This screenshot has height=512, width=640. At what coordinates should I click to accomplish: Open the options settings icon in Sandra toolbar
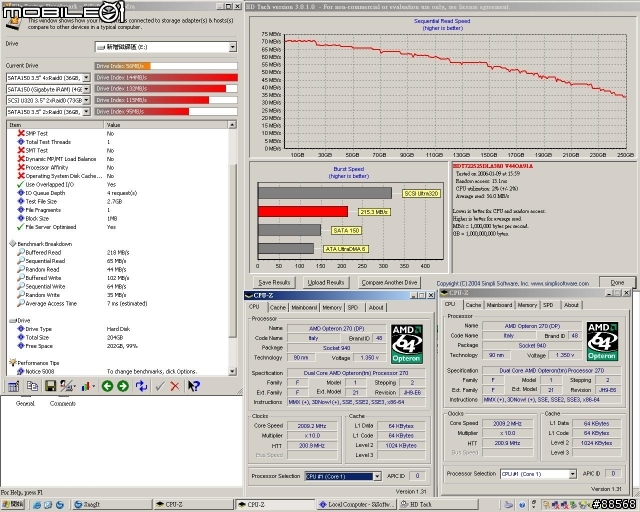click(x=67, y=386)
